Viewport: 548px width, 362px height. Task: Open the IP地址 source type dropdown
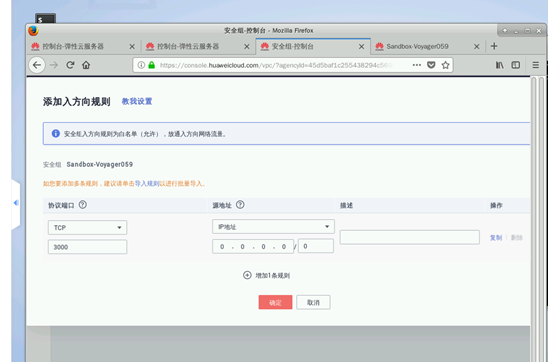(x=273, y=227)
